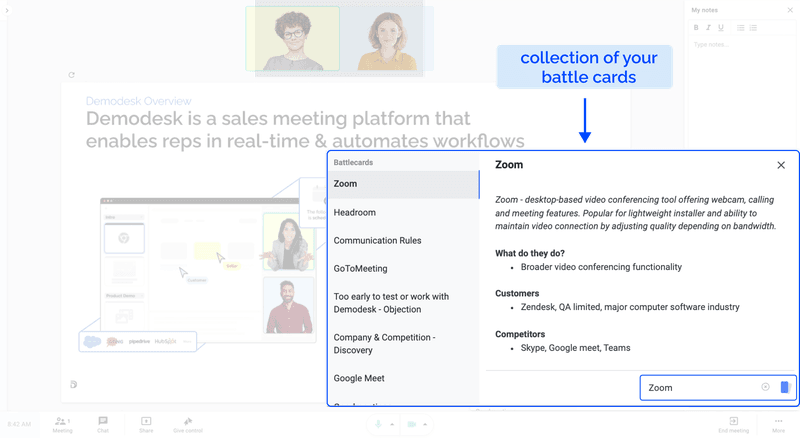Click the Battlecards list header
Screen dimensions: 800x438
pos(353,162)
